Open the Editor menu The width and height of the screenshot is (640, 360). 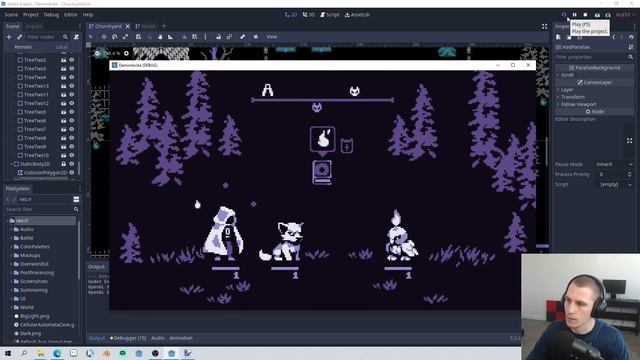(x=70, y=15)
